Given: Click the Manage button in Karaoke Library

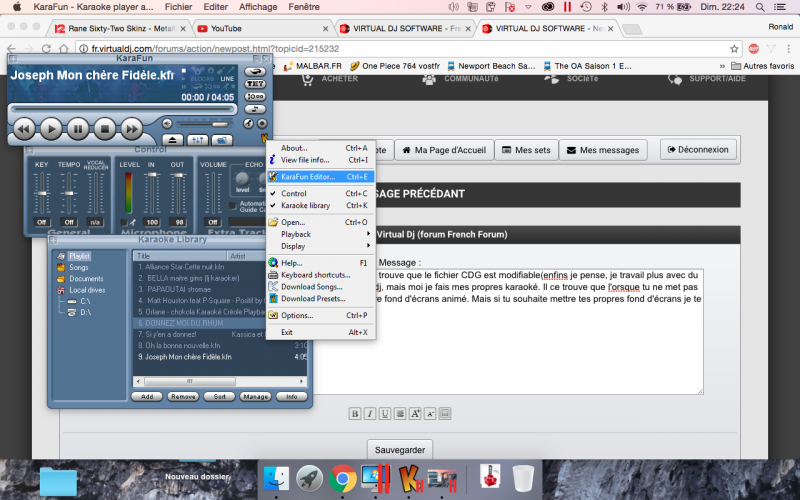Looking at the screenshot, I should 256,396.
